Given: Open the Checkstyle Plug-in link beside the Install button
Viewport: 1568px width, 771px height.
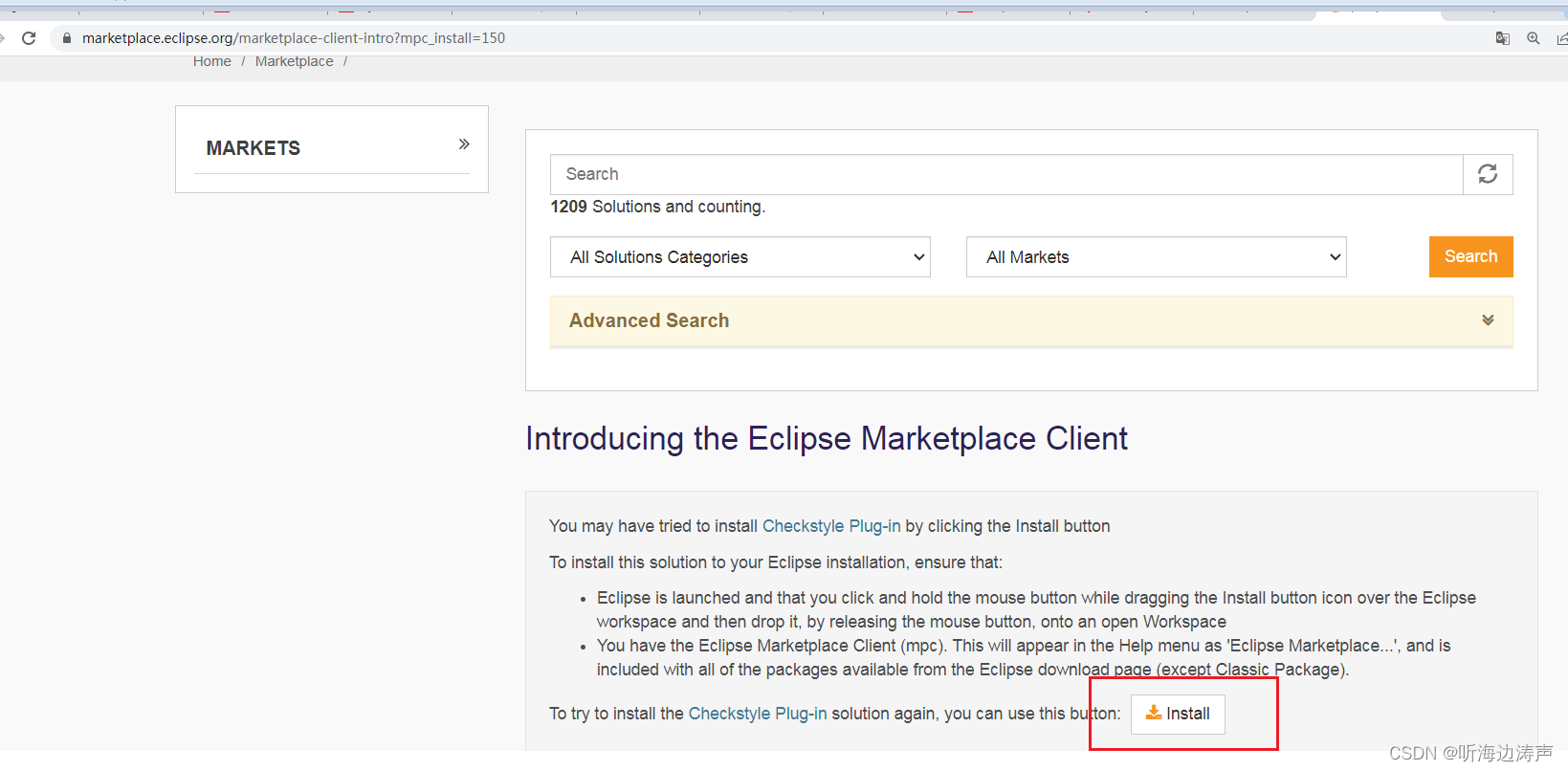Looking at the screenshot, I should (758, 714).
